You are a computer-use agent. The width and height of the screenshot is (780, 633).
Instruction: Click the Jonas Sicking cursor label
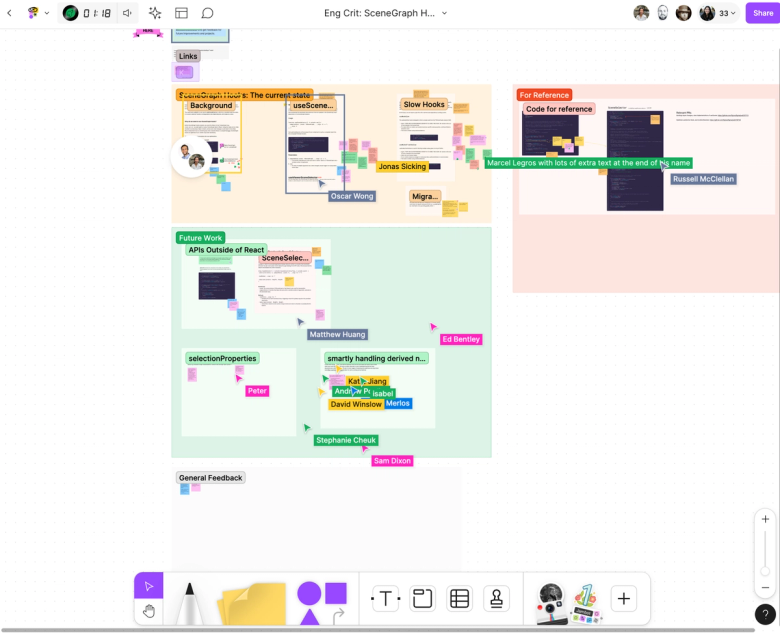(402, 166)
